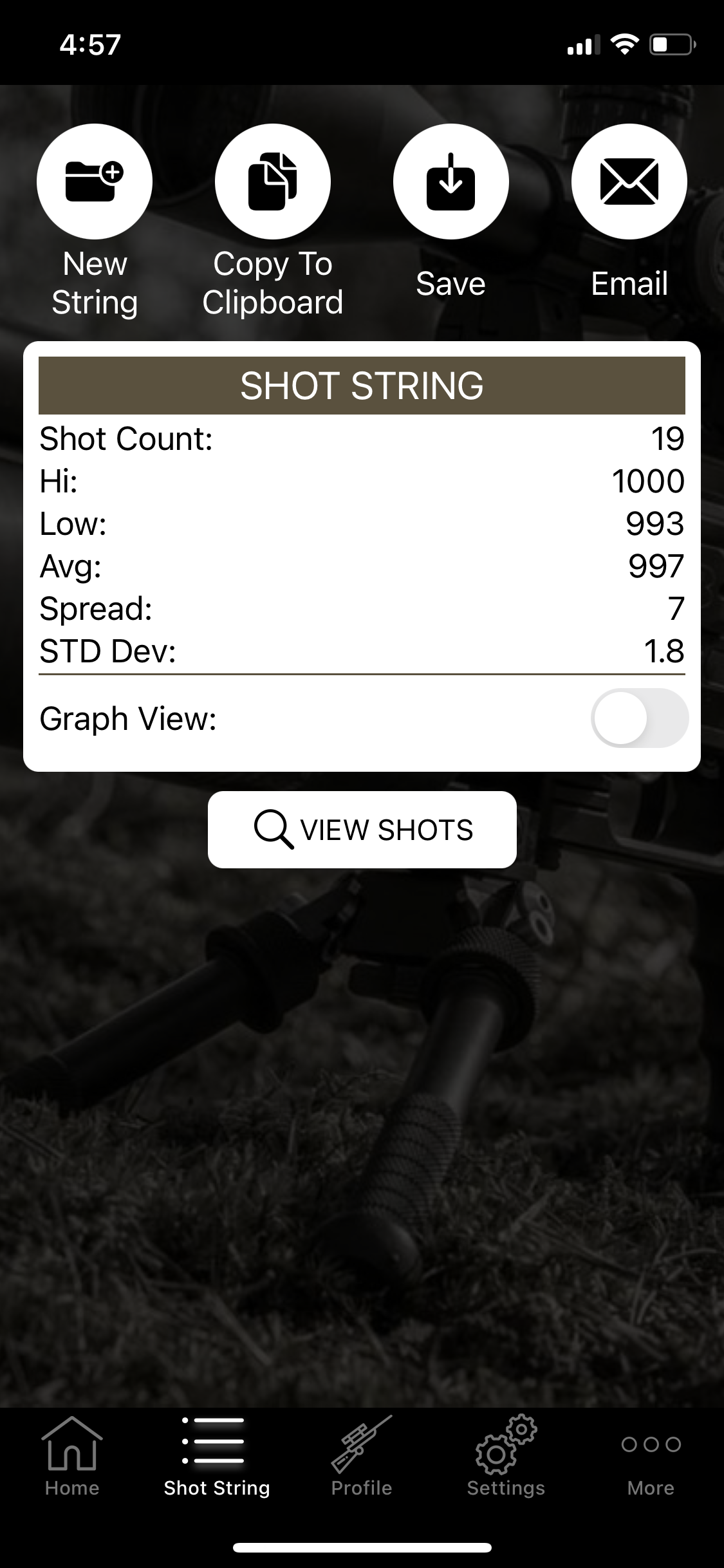Open the rifle Profile icon
Viewport: 724px width, 1568px height.
point(362,1443)
